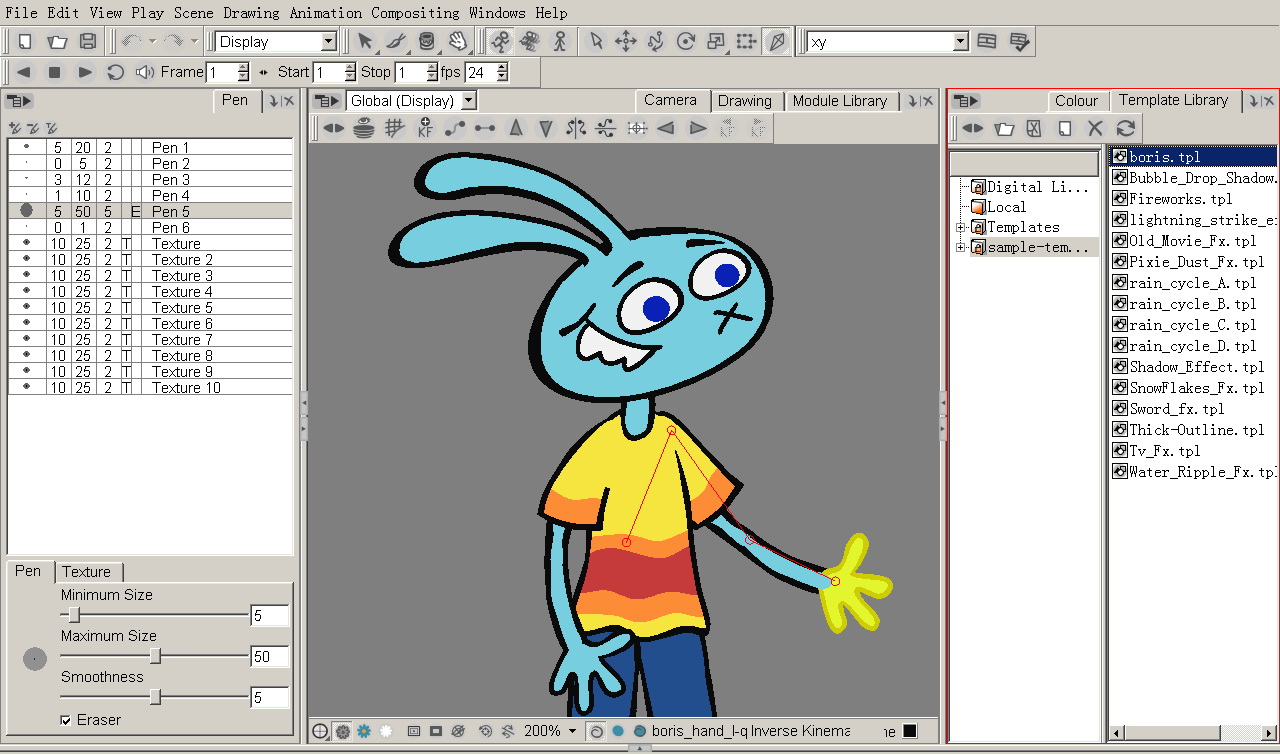Delete template with the X icon
The width and height of the screenshot is (1280, 755).
point(1095,128)
